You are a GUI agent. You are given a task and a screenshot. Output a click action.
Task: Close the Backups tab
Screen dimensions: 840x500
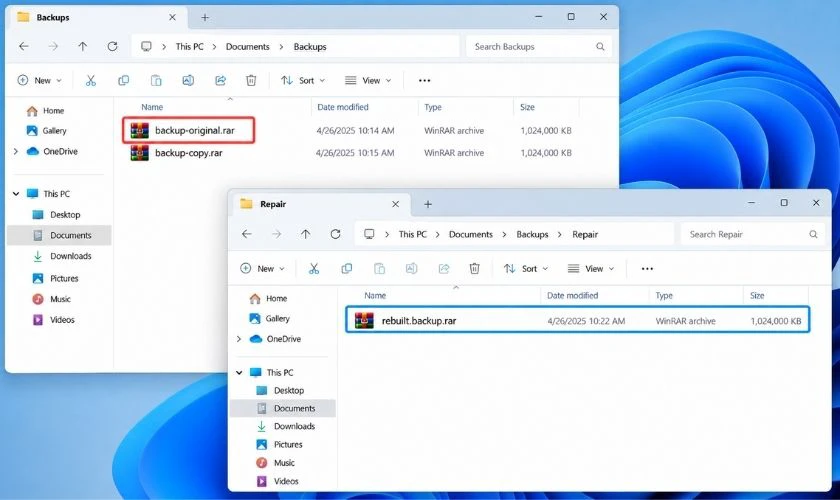point(172,18)
